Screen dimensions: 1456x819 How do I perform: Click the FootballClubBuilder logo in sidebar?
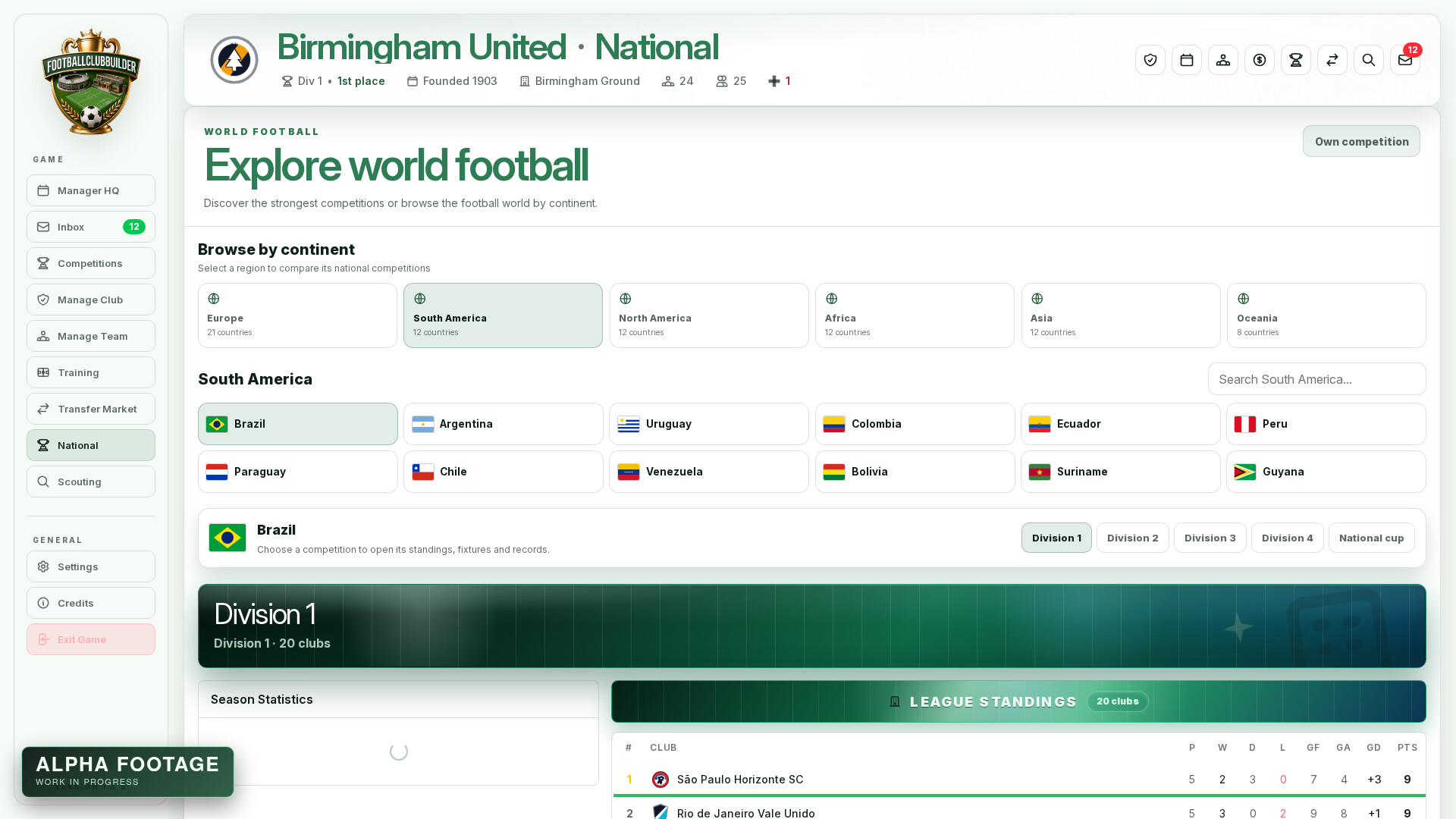click(91, 82)
